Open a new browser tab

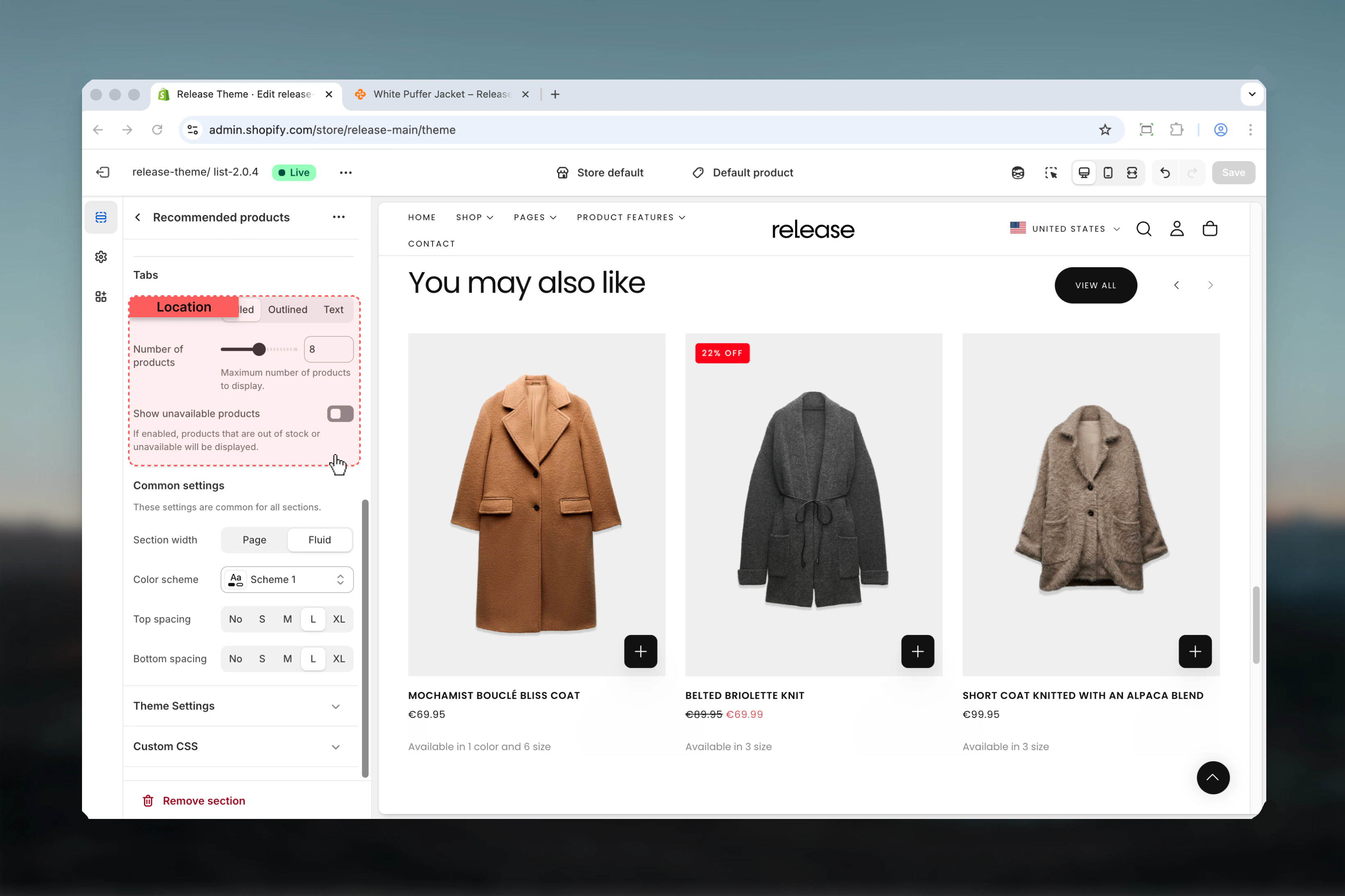click(x=555, y=94)
